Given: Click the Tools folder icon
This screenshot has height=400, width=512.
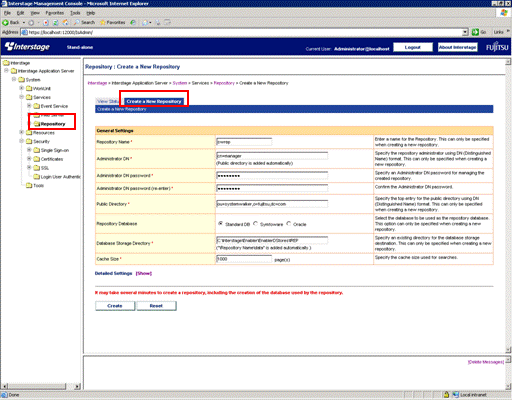Looking at the screenshot, I should click(29, 185).
